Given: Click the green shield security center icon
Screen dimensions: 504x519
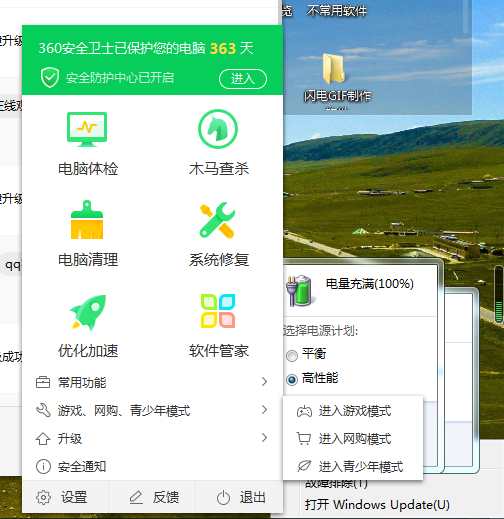Looking at the screenshot, I should coord(50,78).
